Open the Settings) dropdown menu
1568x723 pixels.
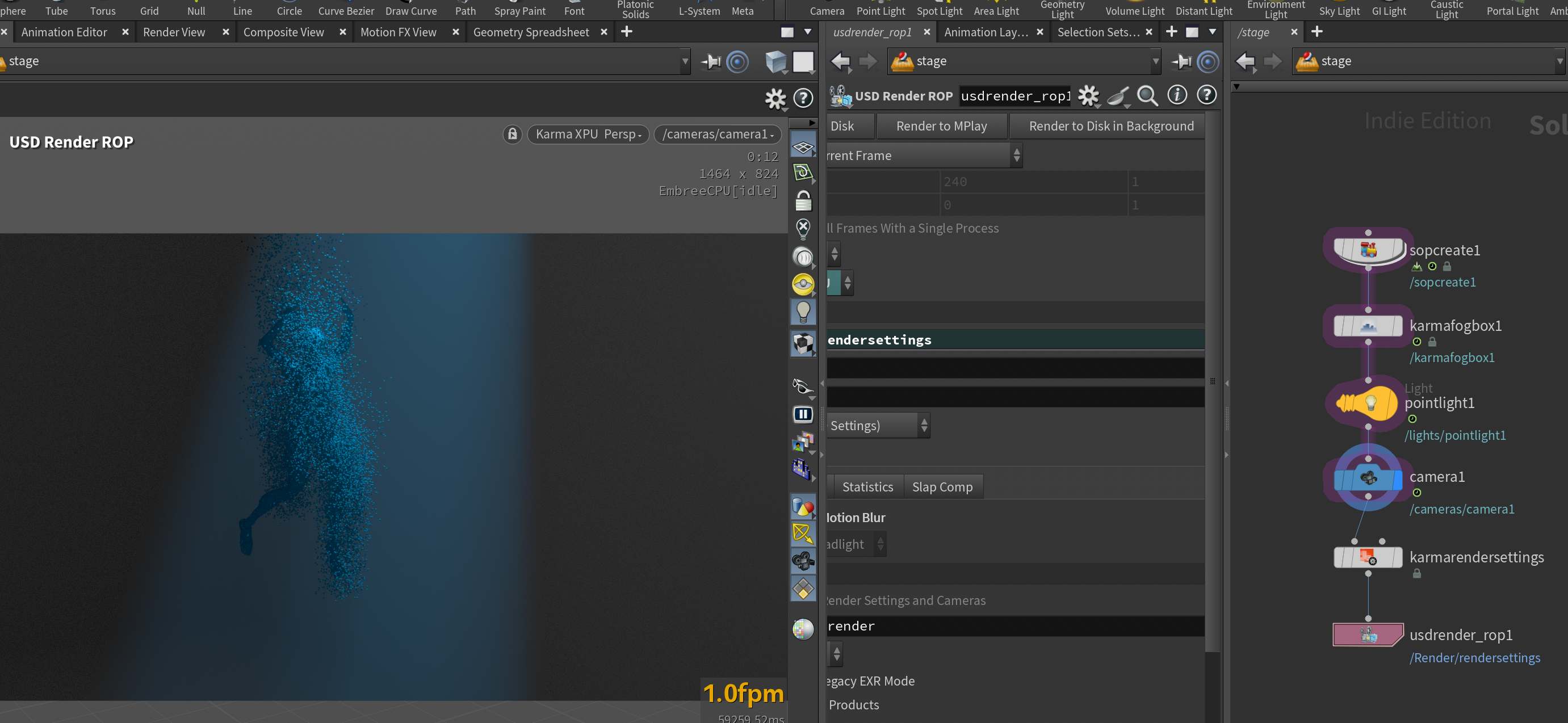click(878, 426)
